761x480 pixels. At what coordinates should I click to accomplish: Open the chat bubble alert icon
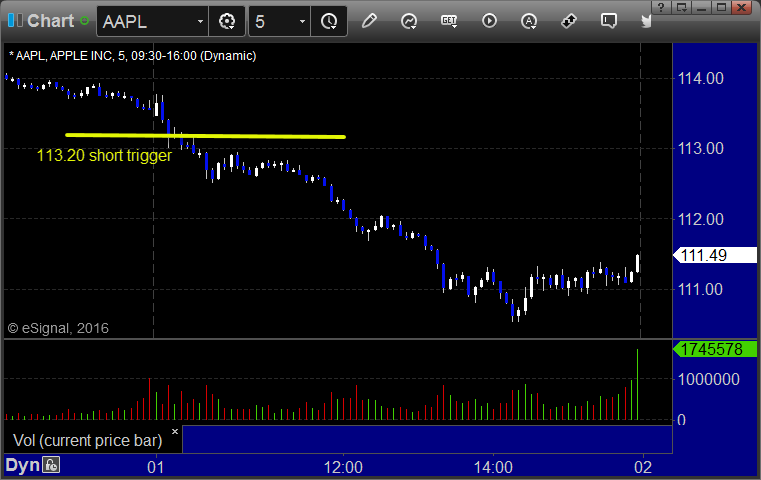tap(609, 21)
